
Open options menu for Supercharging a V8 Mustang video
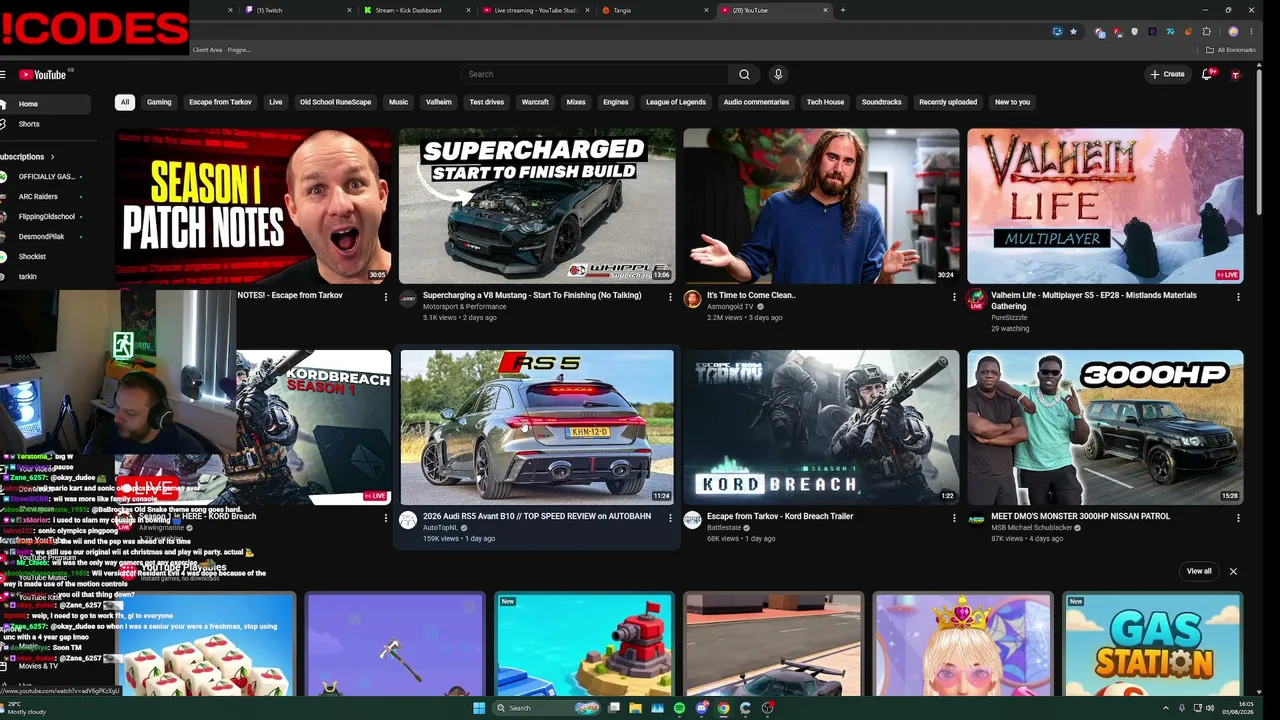click(670, 297)
